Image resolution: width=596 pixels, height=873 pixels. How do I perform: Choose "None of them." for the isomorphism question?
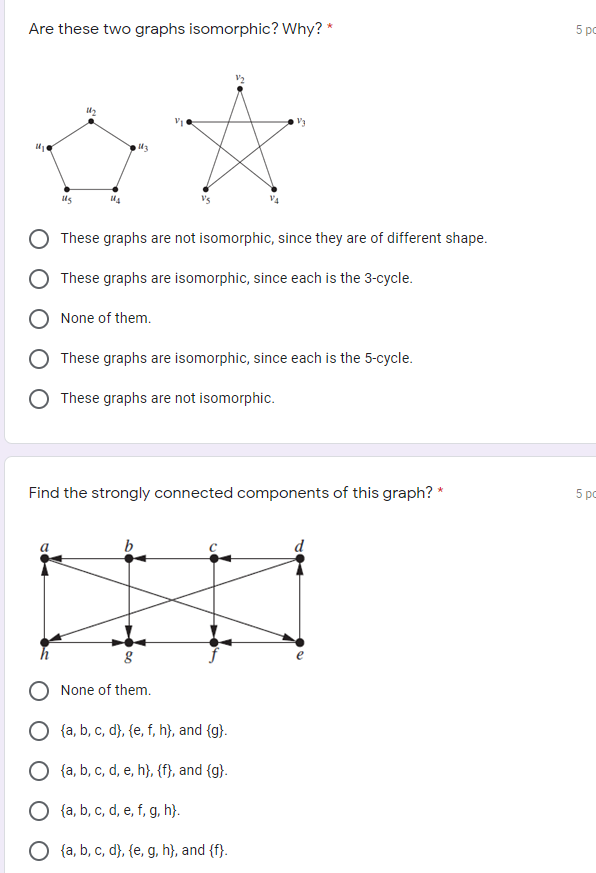(39, 318)
